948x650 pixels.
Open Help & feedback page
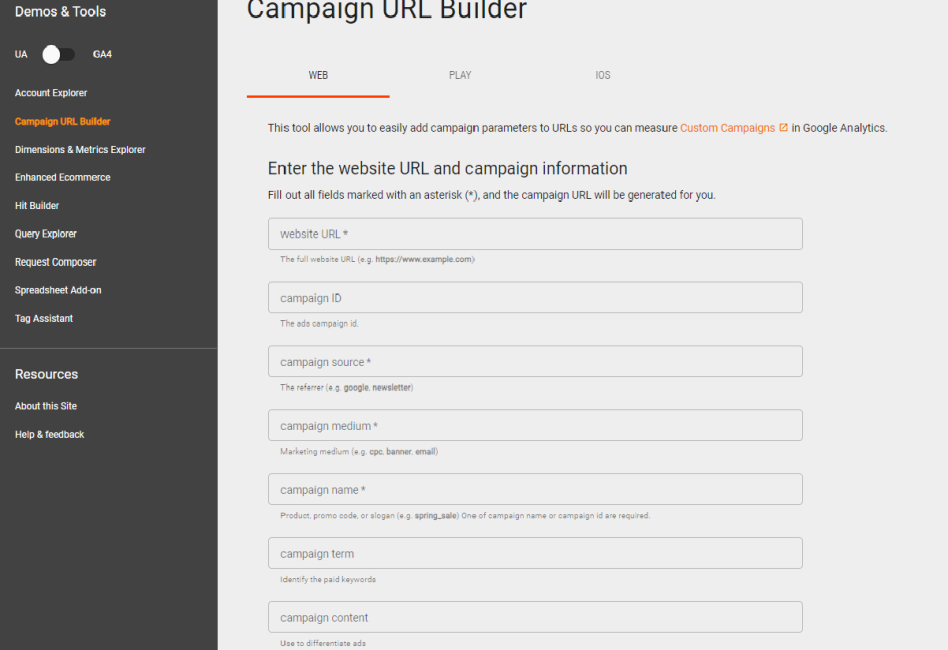pos(49,435)
